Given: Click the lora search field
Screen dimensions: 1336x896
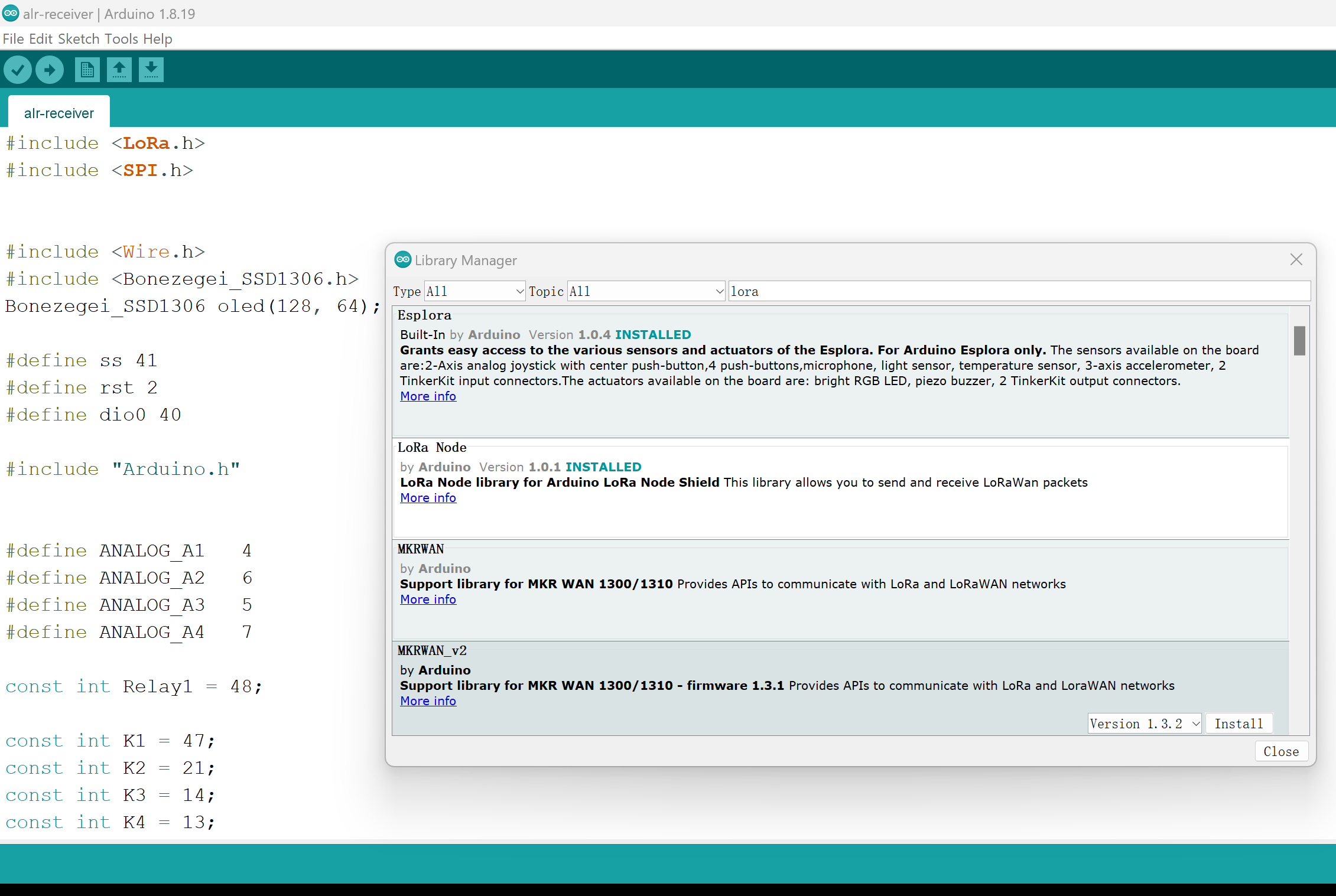Looking at the screenshot, I should (1018, 291).
